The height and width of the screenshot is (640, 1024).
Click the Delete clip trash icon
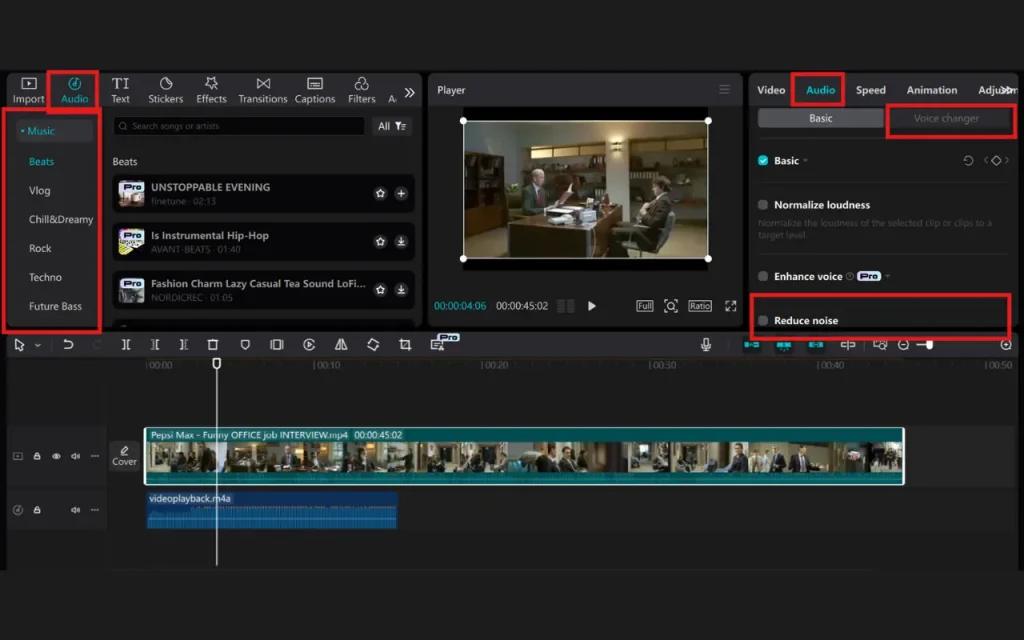pos(212,344)
